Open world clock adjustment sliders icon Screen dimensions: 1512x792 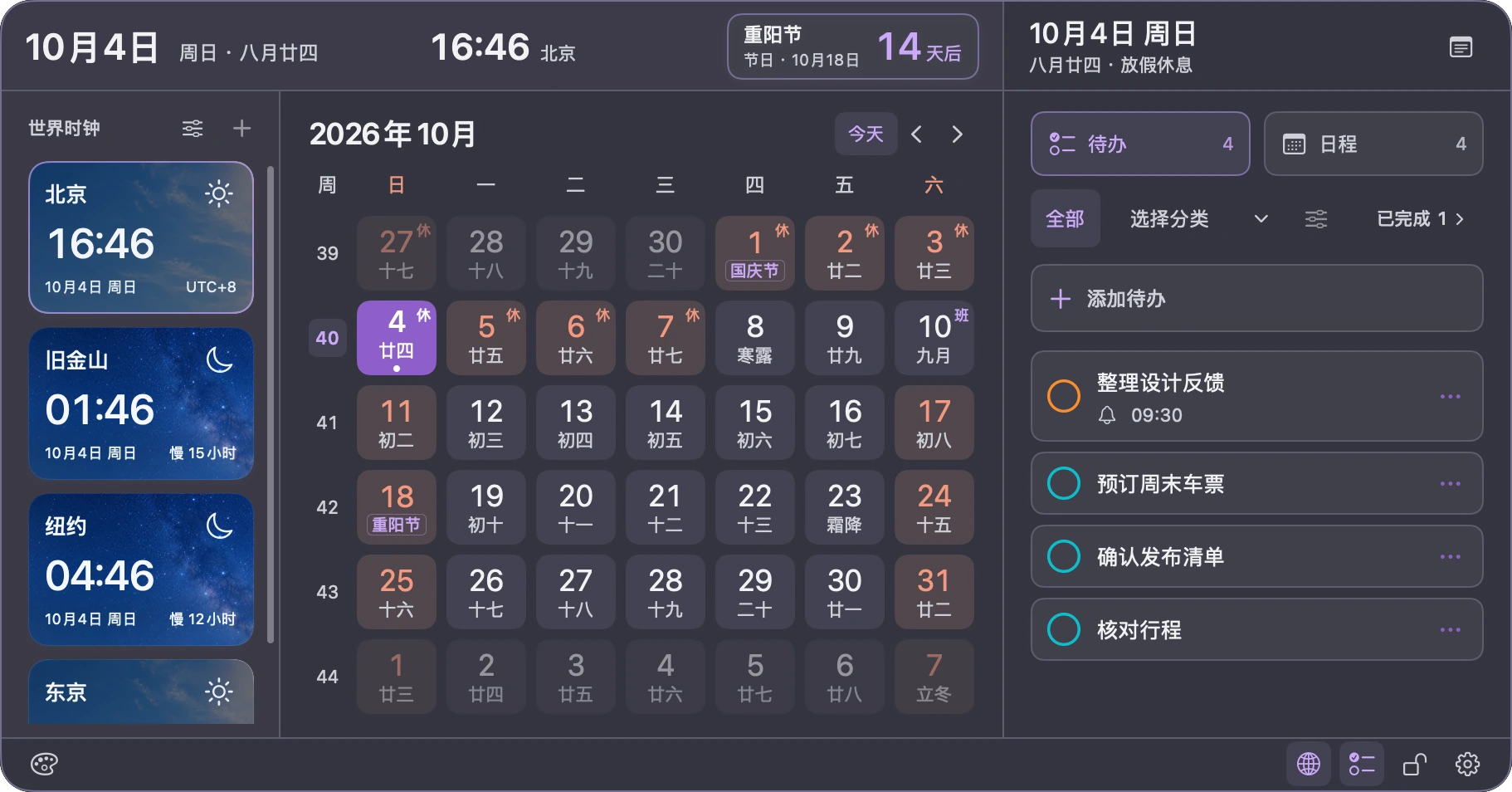click(x=193, y=129)
